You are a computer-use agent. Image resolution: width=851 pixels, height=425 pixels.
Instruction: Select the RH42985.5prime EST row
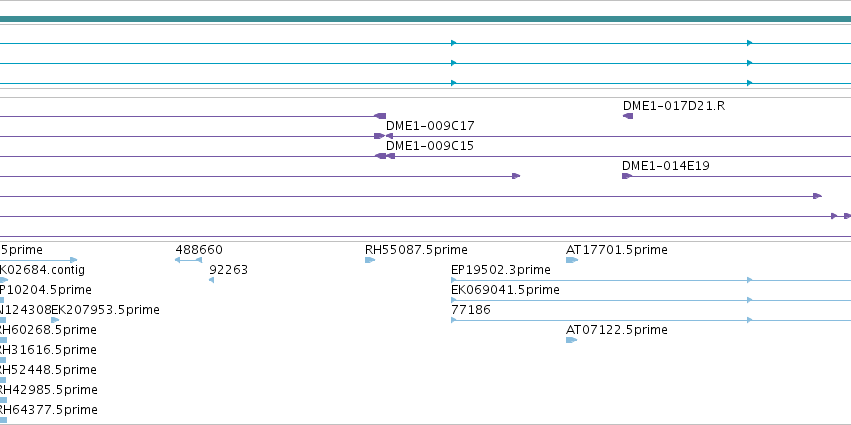48,390
